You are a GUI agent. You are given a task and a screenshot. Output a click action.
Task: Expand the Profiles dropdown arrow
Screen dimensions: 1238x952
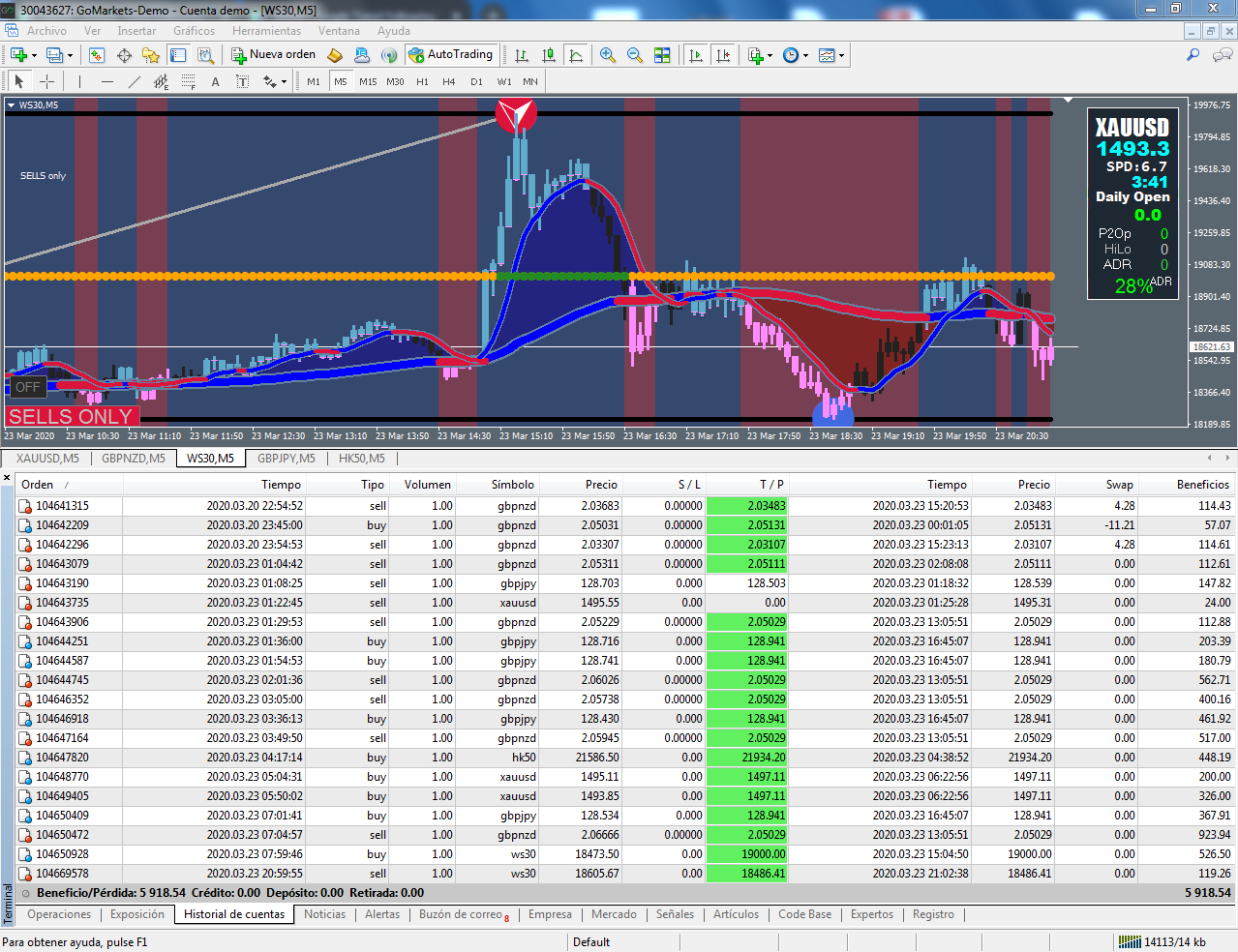[70, 55]
